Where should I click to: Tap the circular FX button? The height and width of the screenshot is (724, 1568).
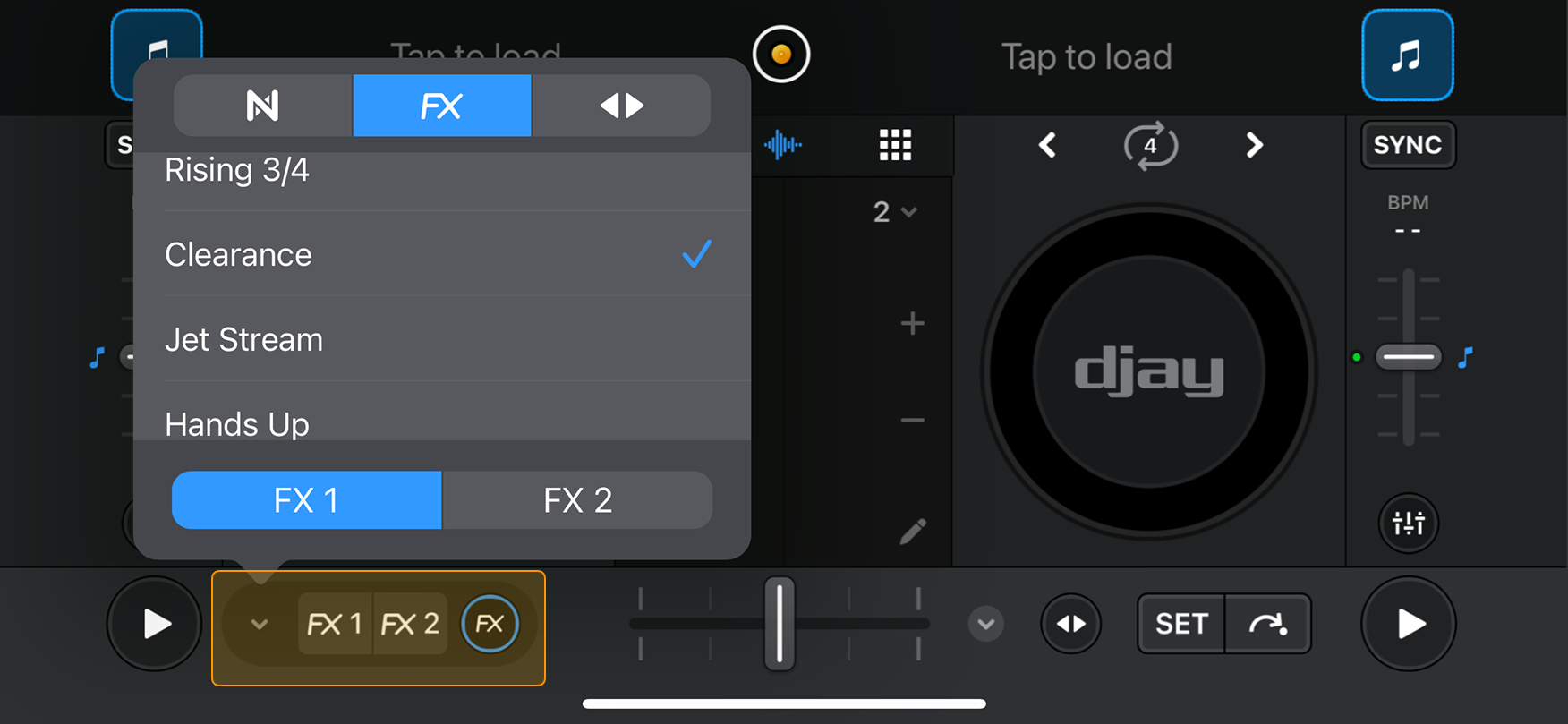[490, 624]
